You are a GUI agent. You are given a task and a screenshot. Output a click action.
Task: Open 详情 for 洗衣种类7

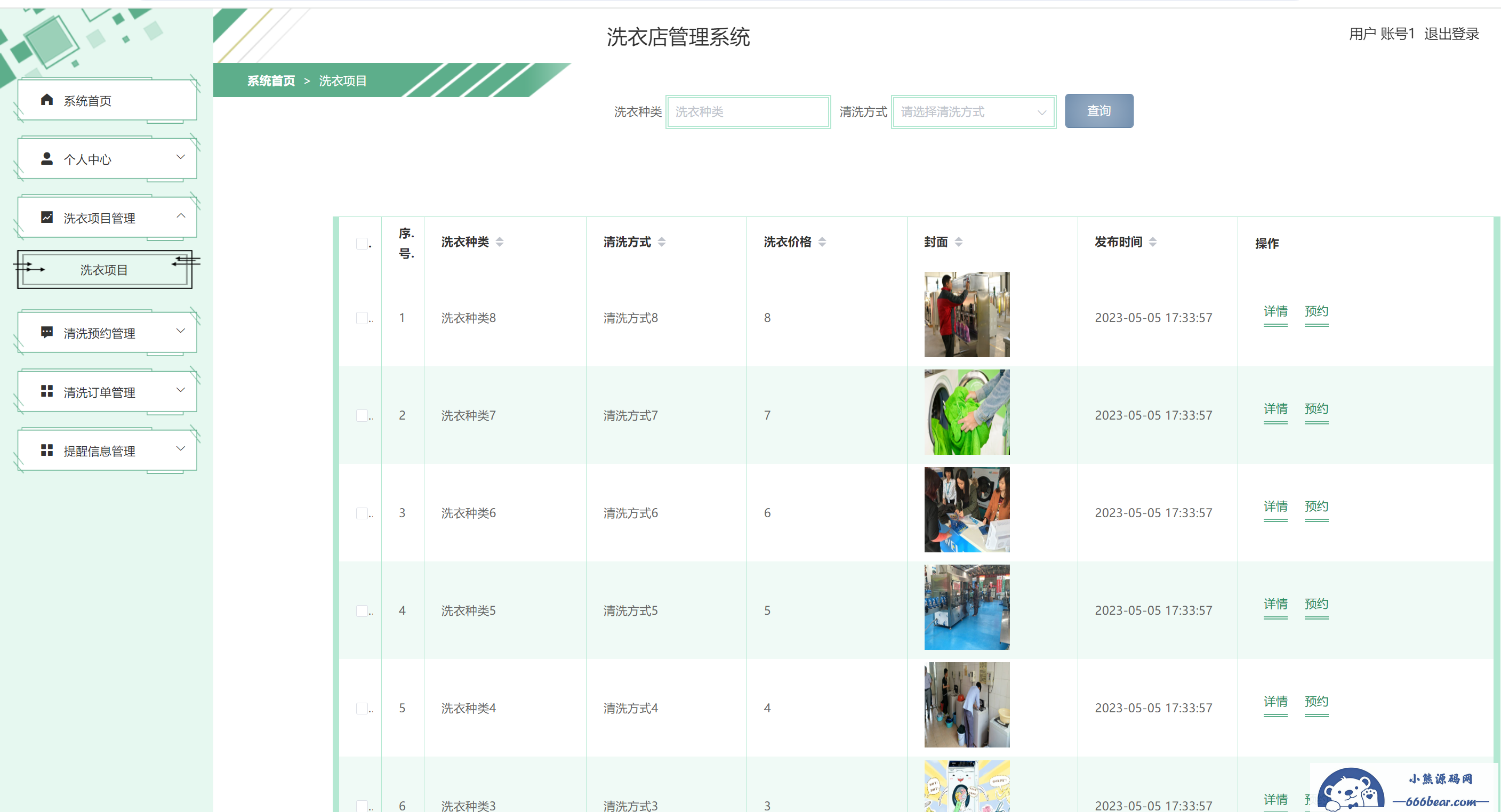coord(1275,409)
